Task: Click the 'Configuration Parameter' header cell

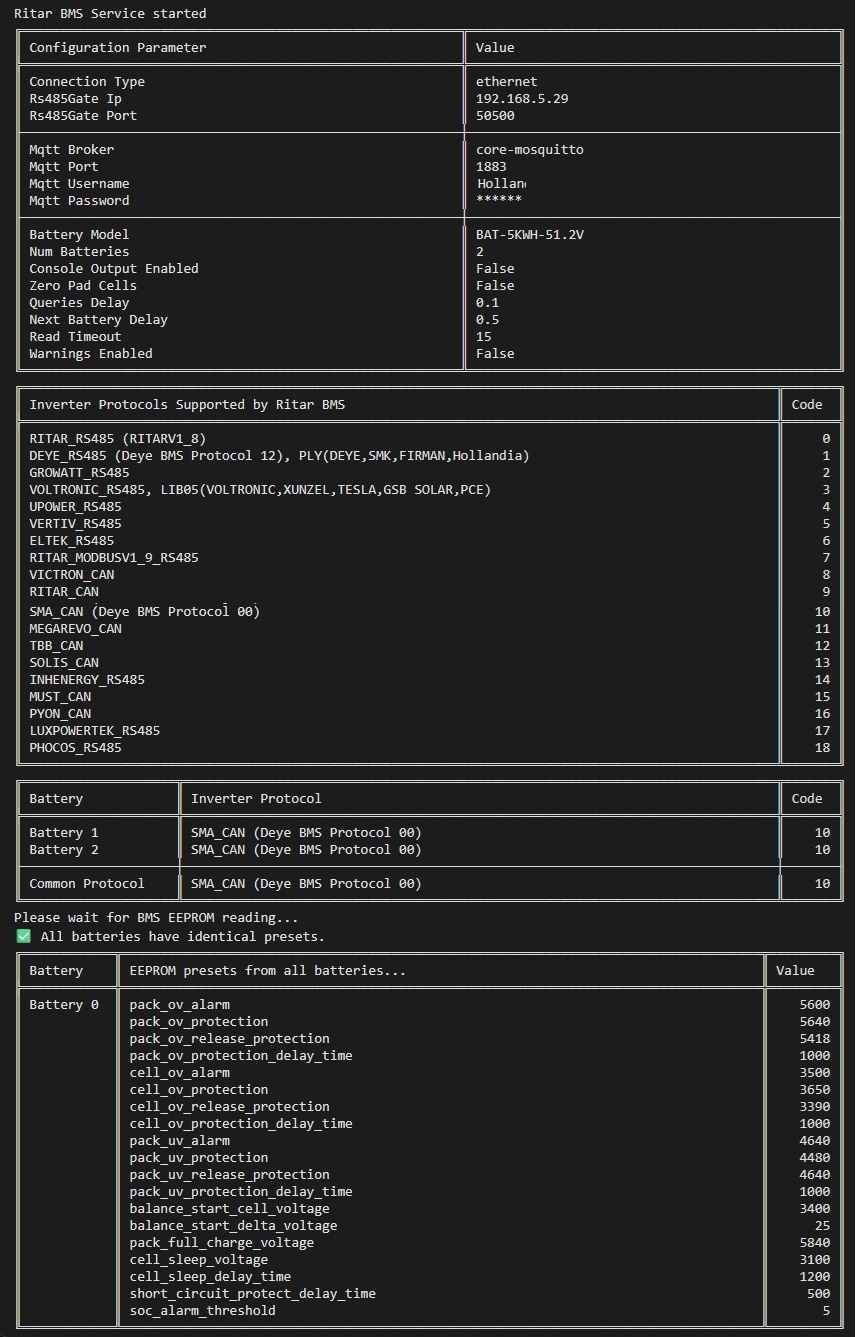Action: [118, 48]
